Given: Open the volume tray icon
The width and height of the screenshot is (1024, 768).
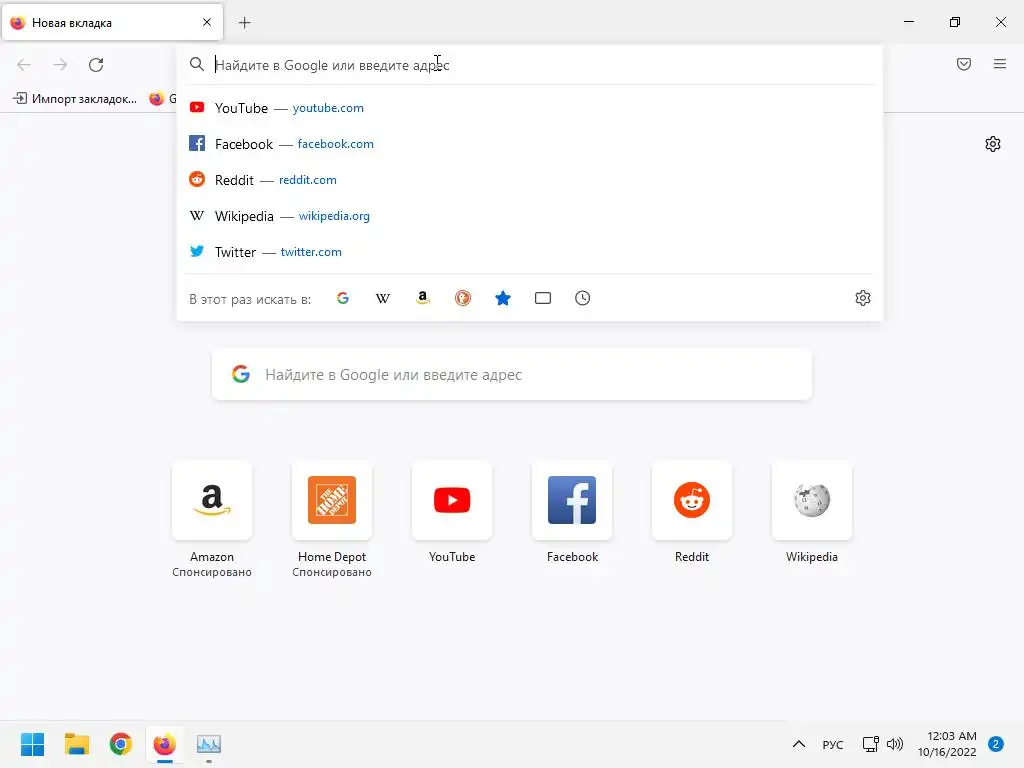Looking at the screenshot, I should [895, 744].
